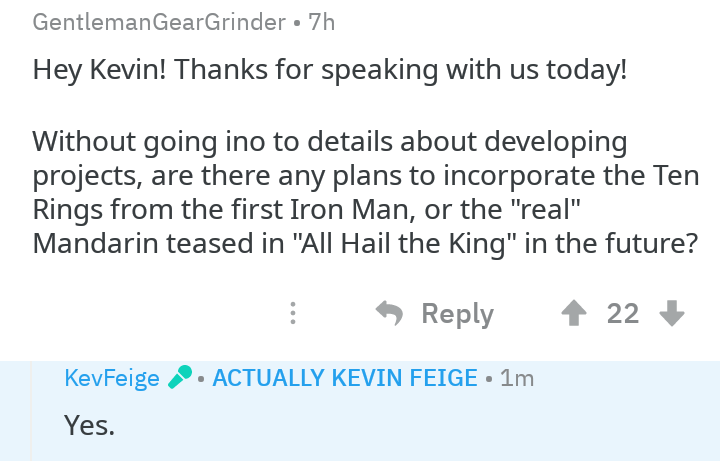Click the microphone icon beside KevFeige
This screenshot has width=720, height=461.
tap(180, 378)
